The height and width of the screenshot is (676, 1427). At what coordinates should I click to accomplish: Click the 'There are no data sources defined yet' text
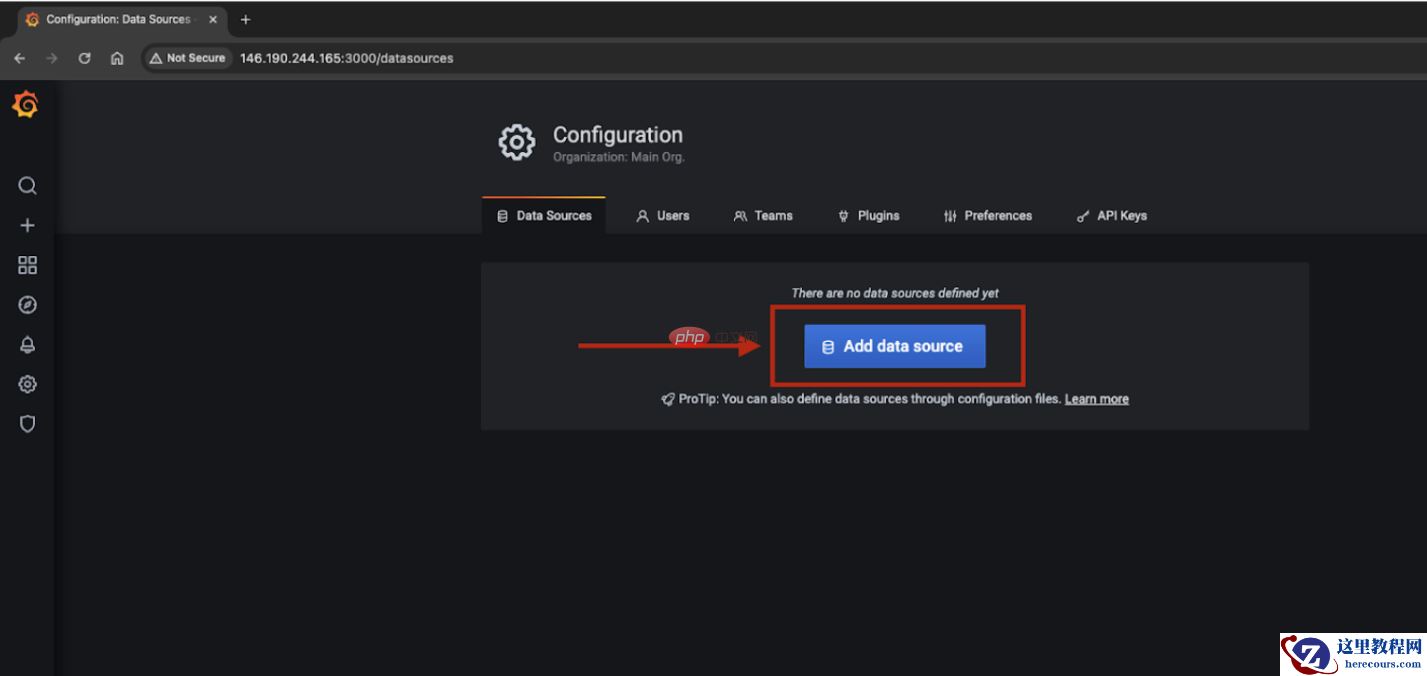pyautogui.click(x=895, y=293)
